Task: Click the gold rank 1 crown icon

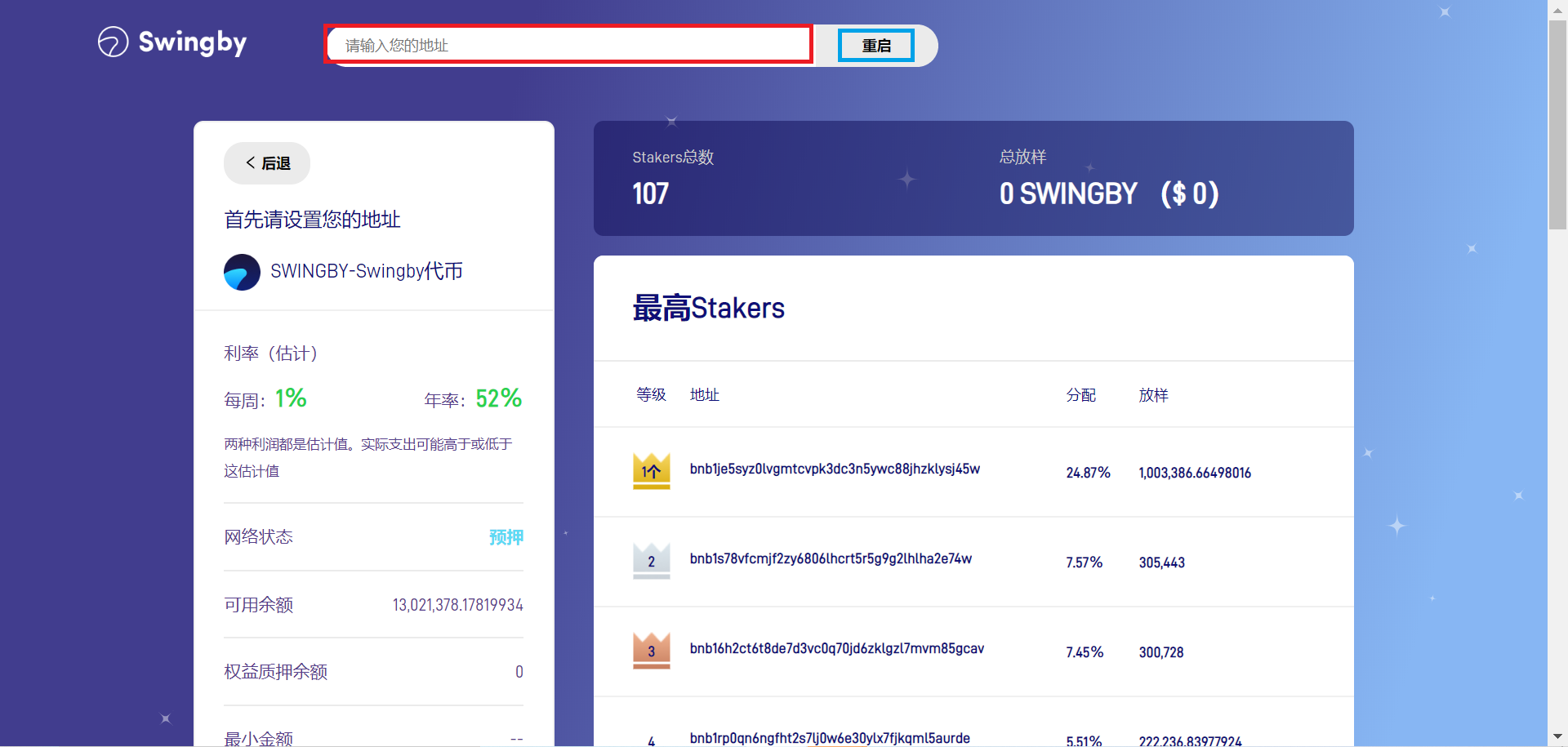Action: pyautogui.click(x=652, y=471)
